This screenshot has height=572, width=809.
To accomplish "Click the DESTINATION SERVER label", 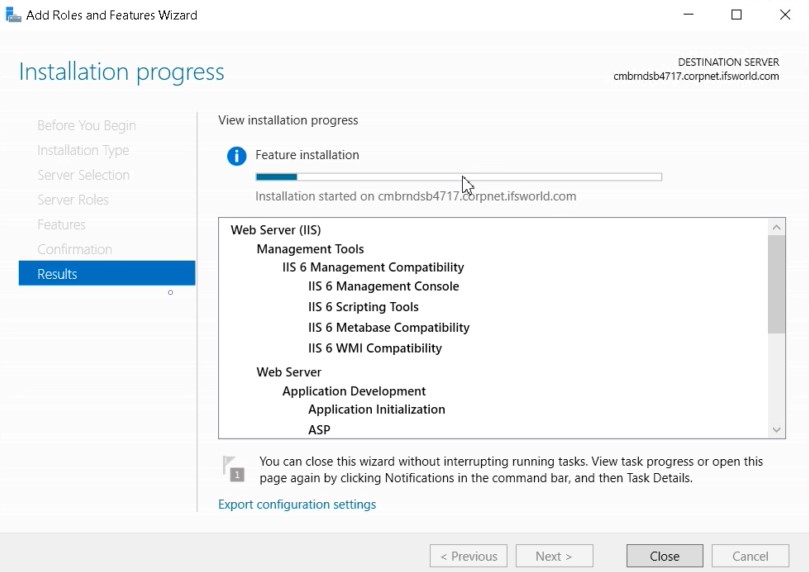I will point(729,62).
